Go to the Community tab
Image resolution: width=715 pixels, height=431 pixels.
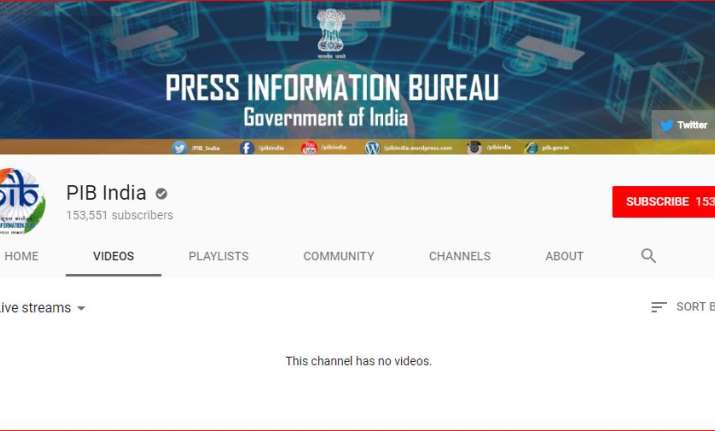(x=338, y=256)
